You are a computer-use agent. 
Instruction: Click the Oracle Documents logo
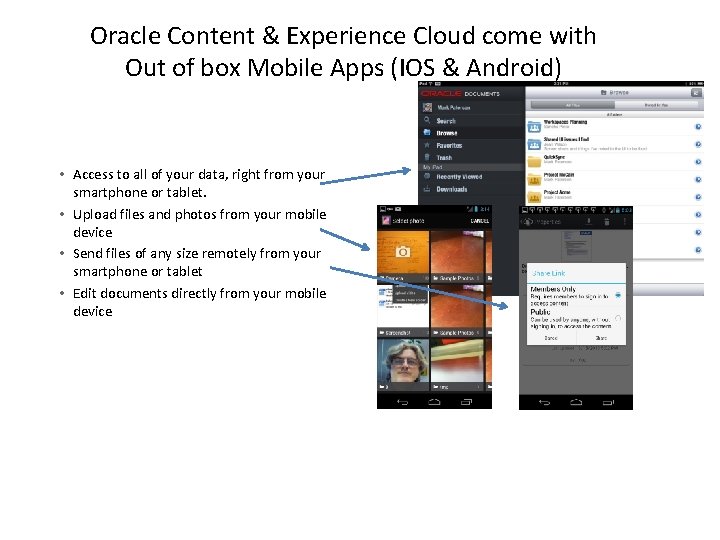click(460, 94)
